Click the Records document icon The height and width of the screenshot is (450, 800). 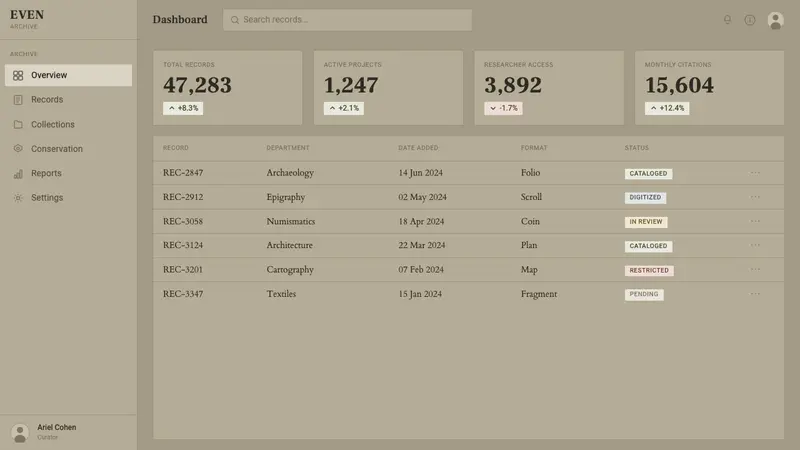coord(18,100)
